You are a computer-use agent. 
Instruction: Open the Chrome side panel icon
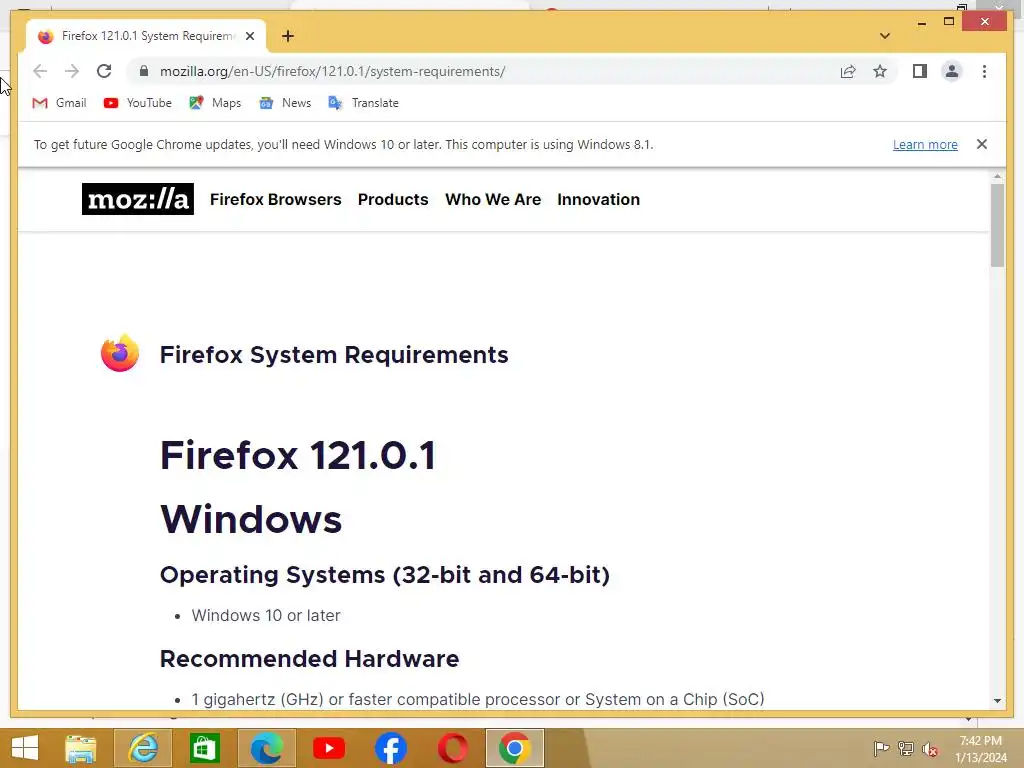[920, 71]
